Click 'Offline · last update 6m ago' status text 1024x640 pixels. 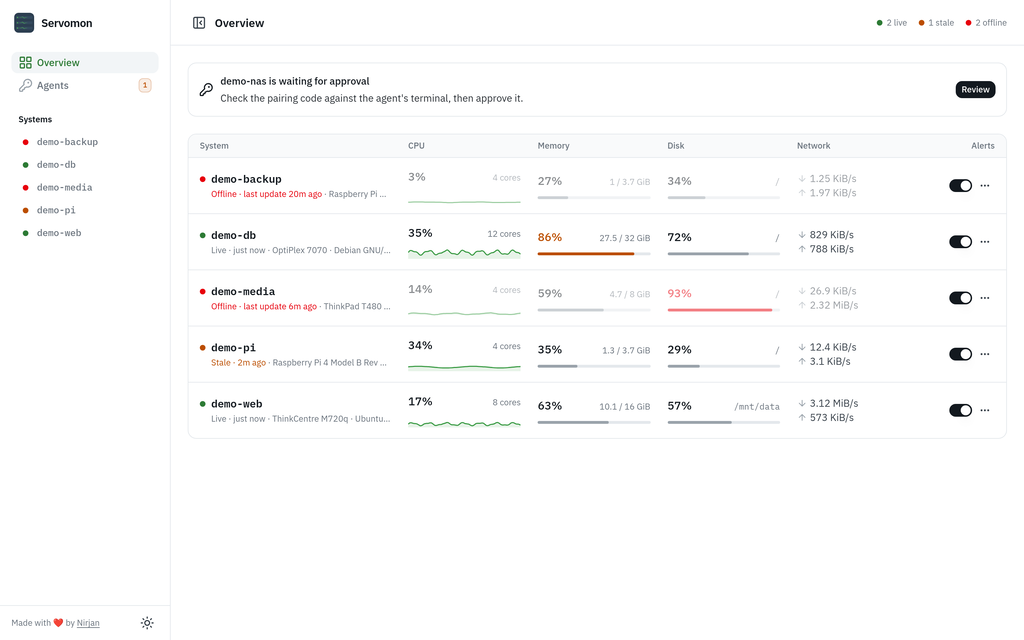click(x=264, y=306)
